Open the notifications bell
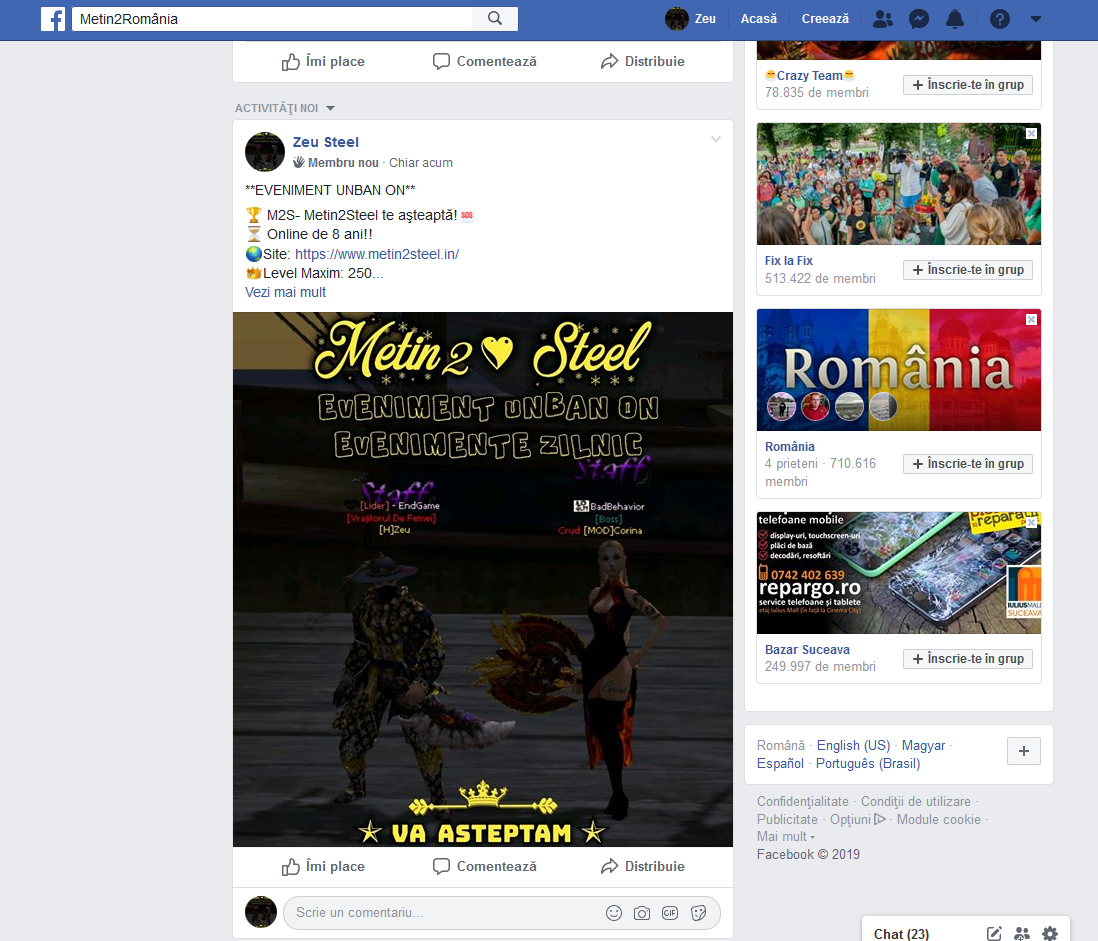This screenshot has height=941, width=1098. point(955,19)
